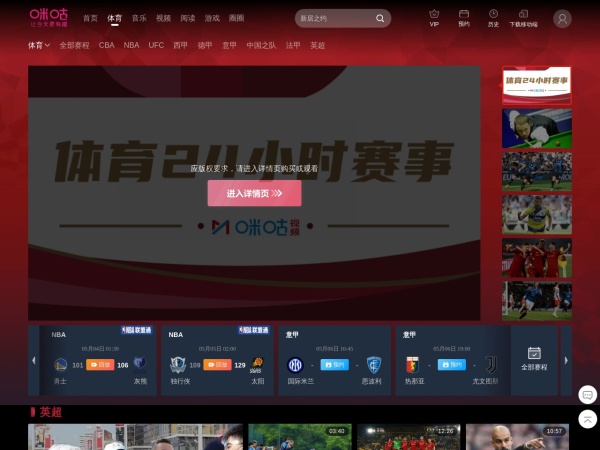Open the user avatar profile icon
This screenshot has width=600, height=450.
pos(562,19)
